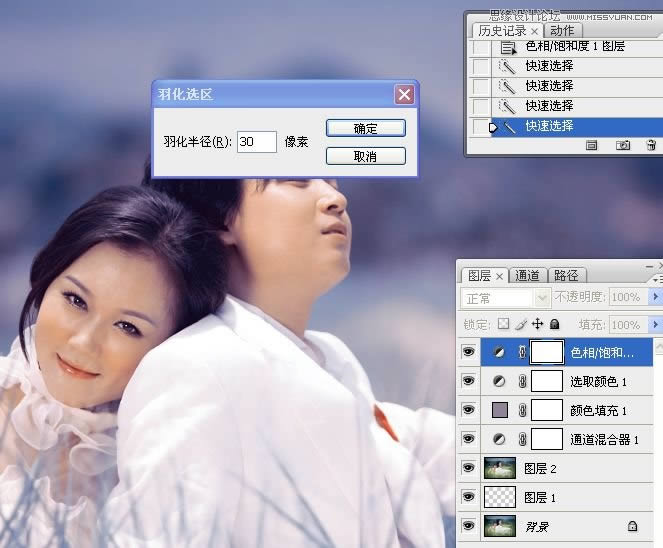This screenshot has height=548, width=663.
Task: Hide the 通道混合器 1 adjustment layer
Action: point(468,439)
